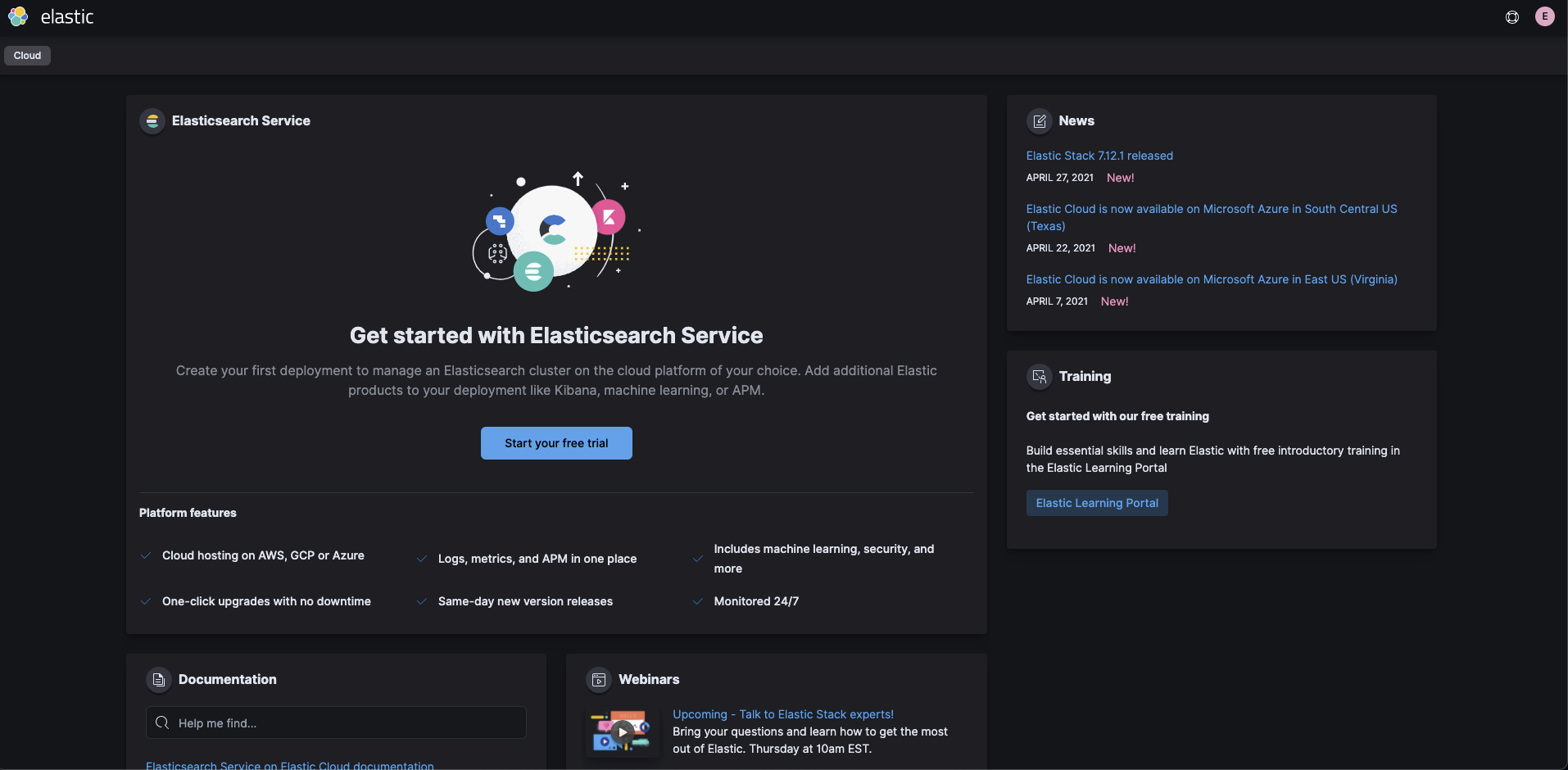Screen dimensions: 1568x770
Task: Open the Elastic Learning Portal button
Action: (1097, 503)
